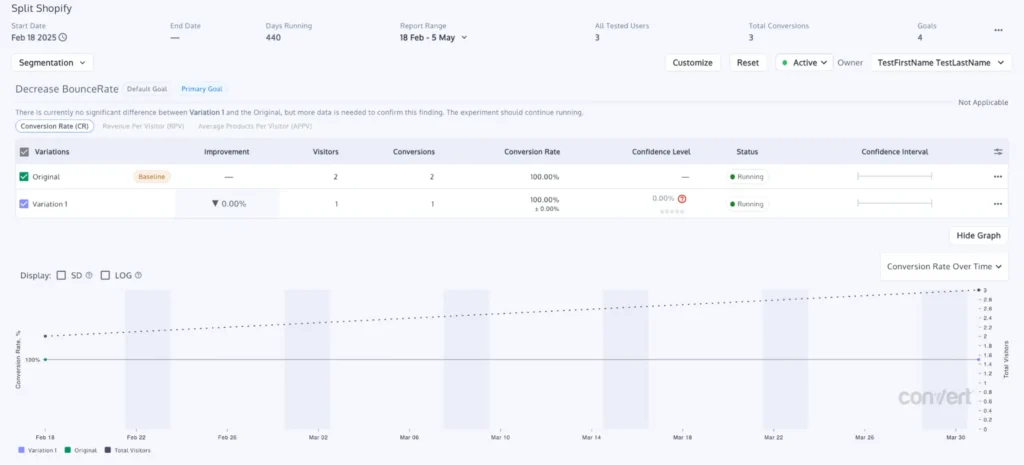Click the Reset button
The width and height of the screenshot is (1024, 465).
pyautogui.click(x=748, y=63)
